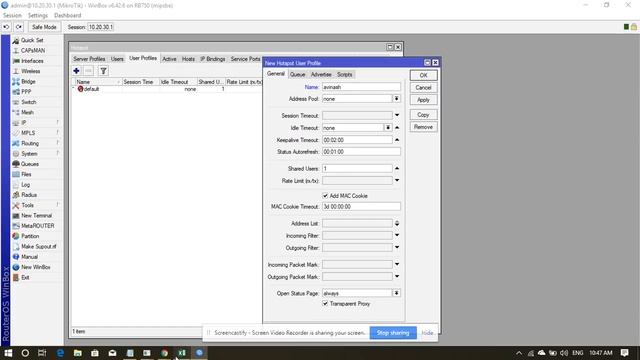Click OK button
This screenshot has height=360, width=640.
coord(423,76)
